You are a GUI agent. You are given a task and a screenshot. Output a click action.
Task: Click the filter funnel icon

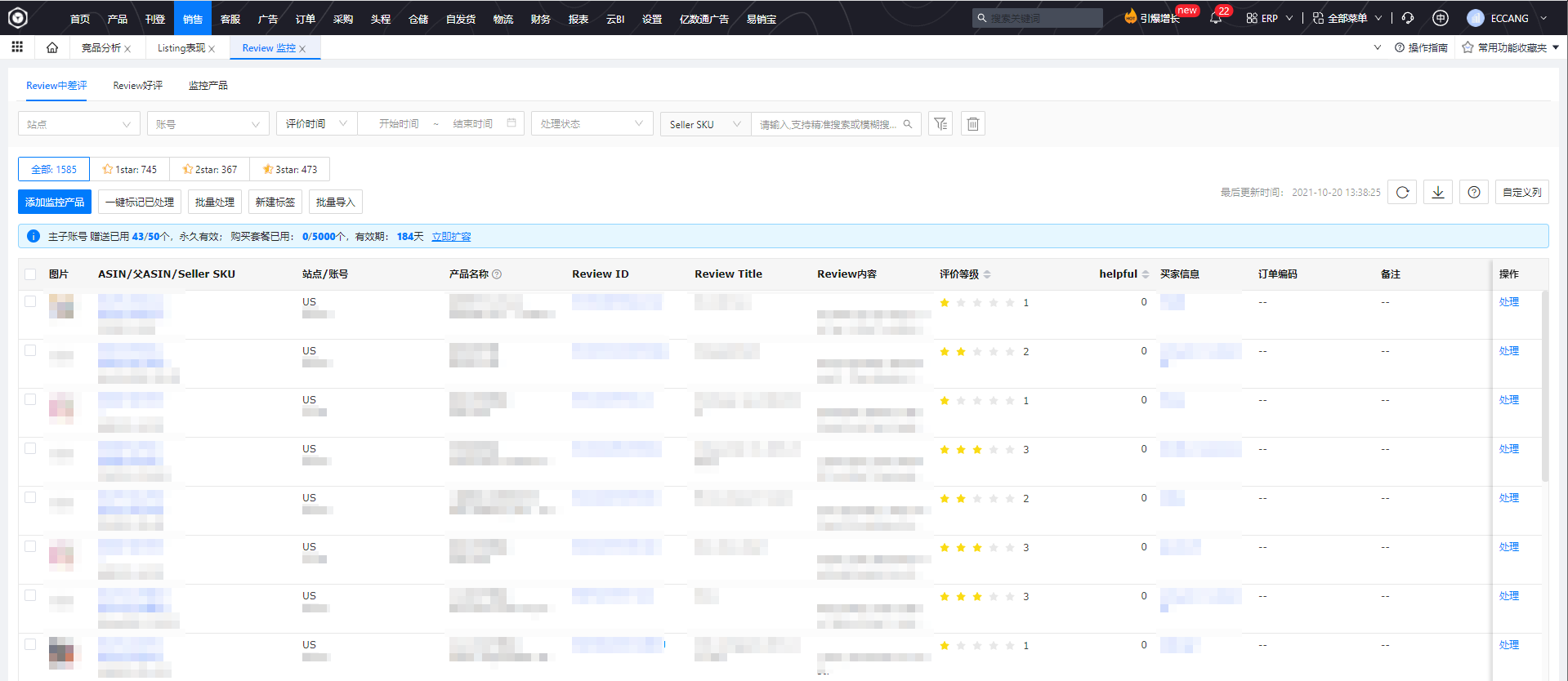point(940,124)
